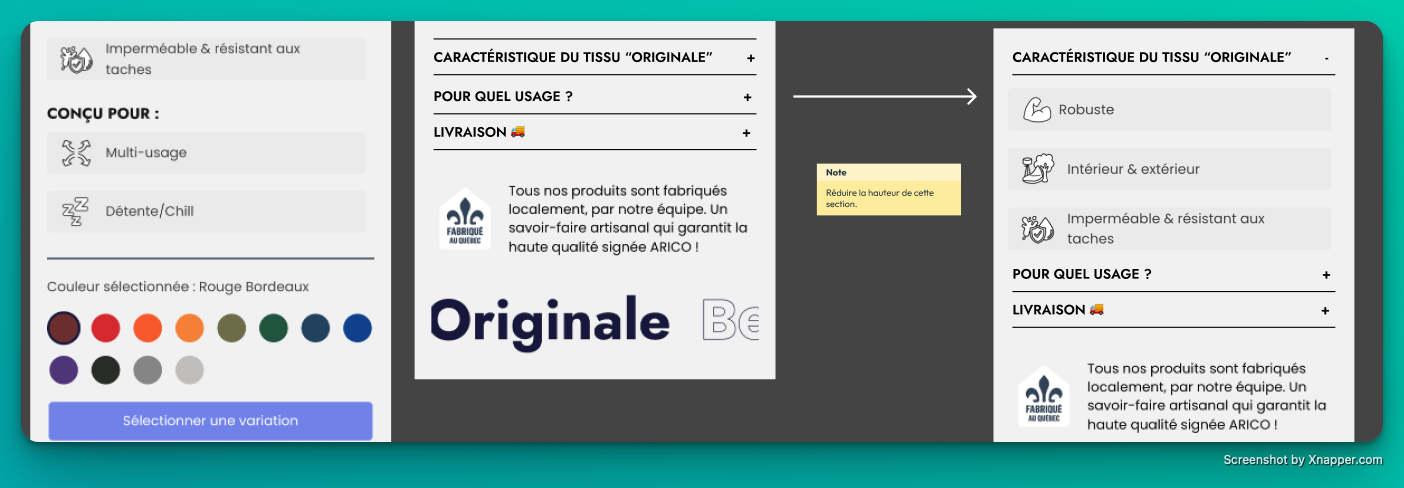Click the shield icon beside Imperméable in the color panel
The height and width of the screenshot is (488, 1404).
(x=76, y=59)
